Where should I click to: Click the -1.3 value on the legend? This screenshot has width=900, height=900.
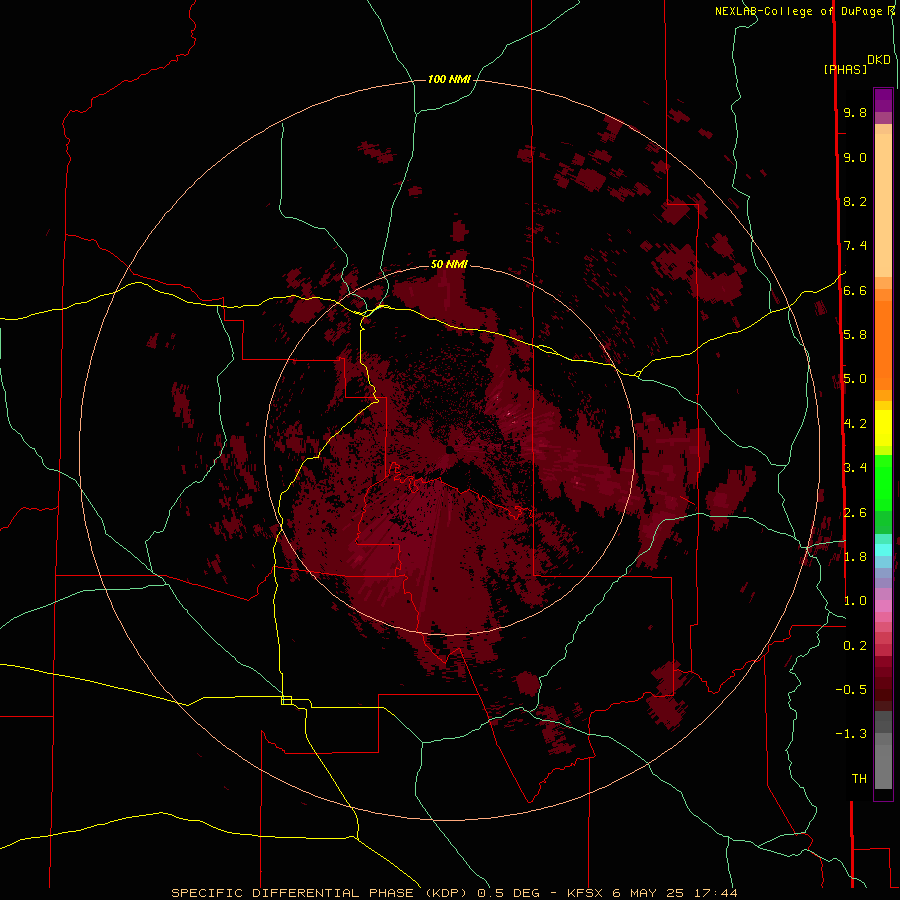click(851, 734)
